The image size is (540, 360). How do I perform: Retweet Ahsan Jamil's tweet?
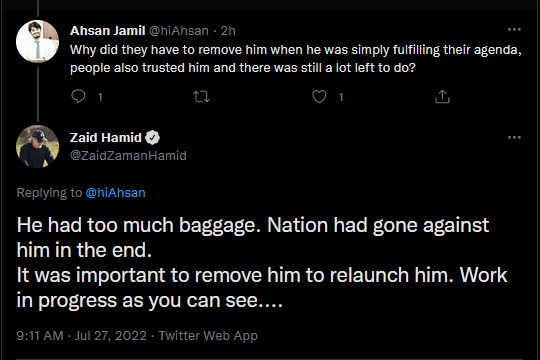coord(201,97)
